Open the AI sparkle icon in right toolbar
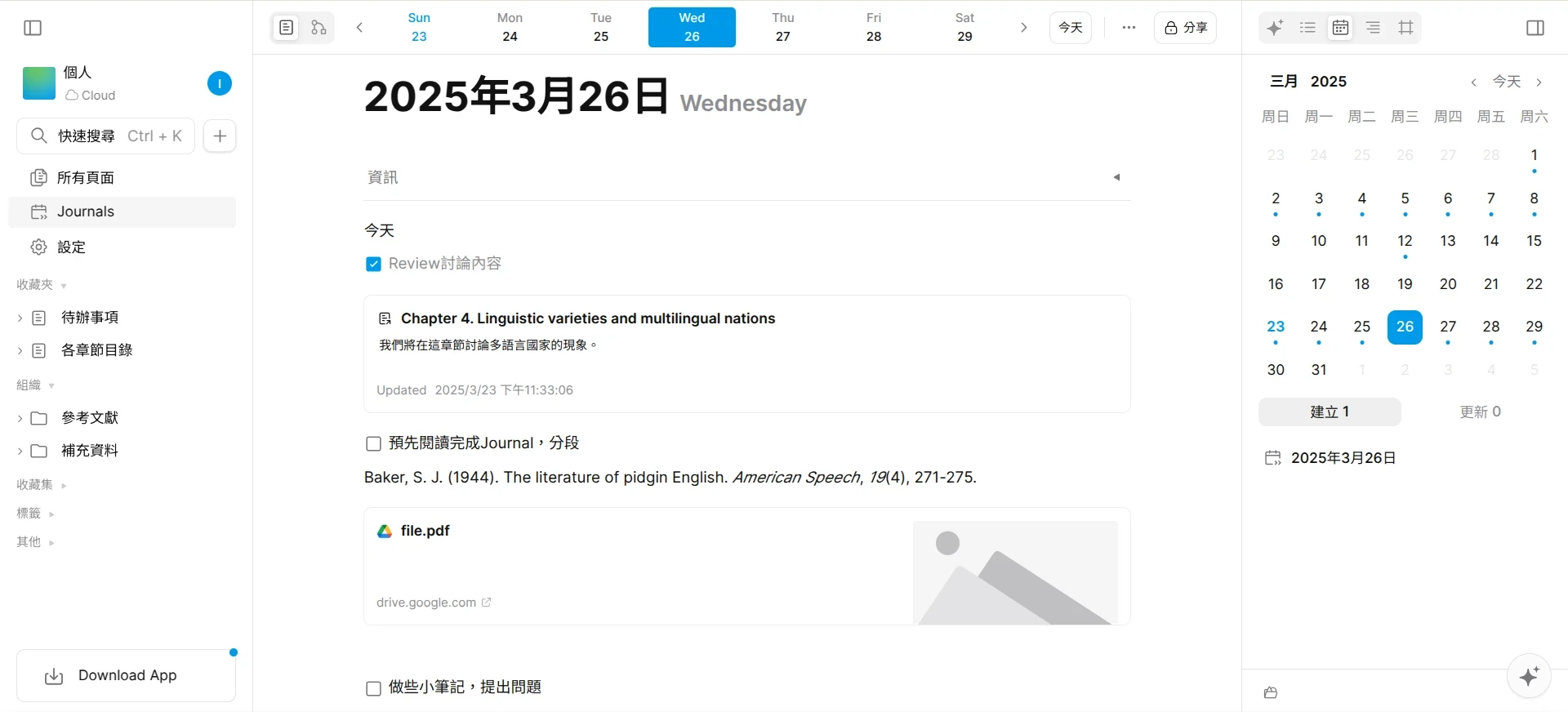Screen dimensions: 1568x712 (x=1274, y=28)
